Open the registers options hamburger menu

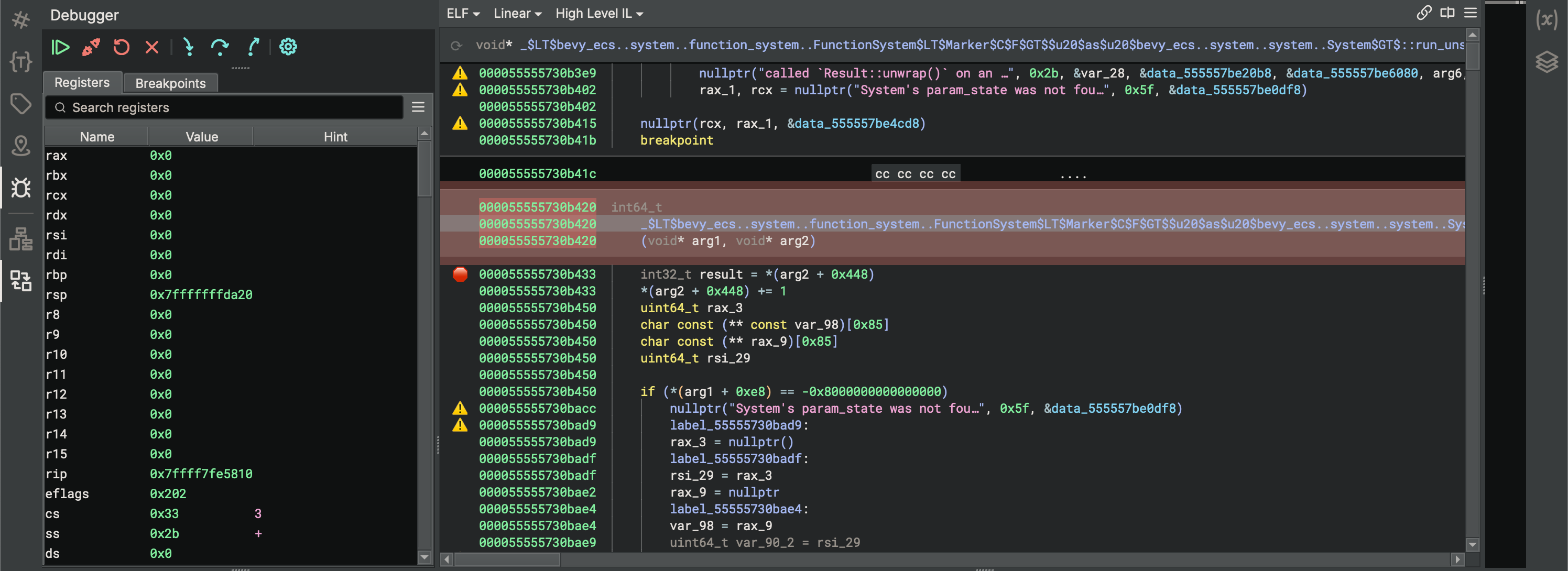click(x=418, y=107)
